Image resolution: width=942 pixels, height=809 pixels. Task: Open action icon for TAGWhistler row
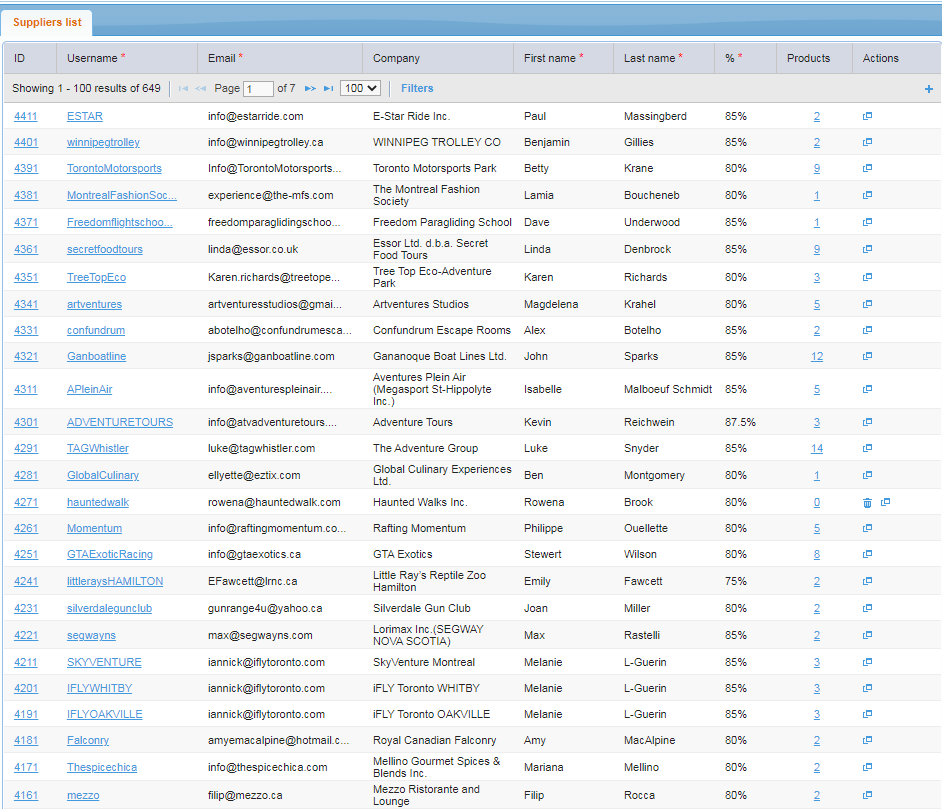867,448
